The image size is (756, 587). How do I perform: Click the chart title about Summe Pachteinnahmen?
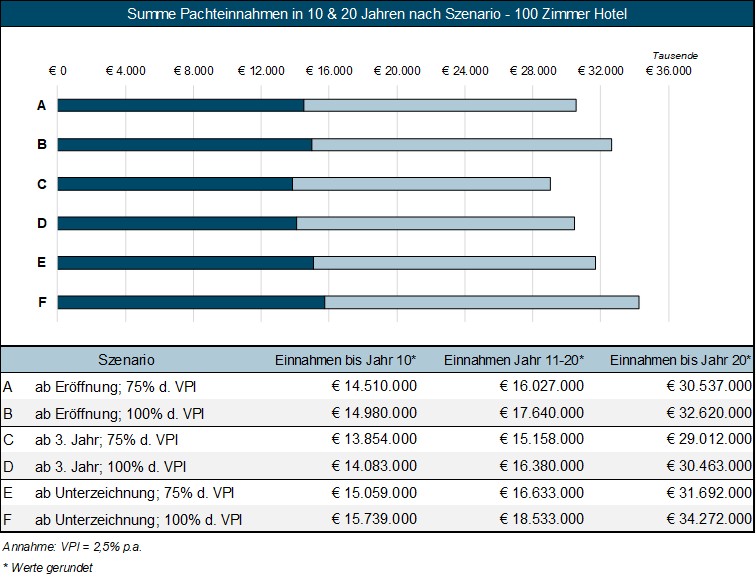pos(378,14)
